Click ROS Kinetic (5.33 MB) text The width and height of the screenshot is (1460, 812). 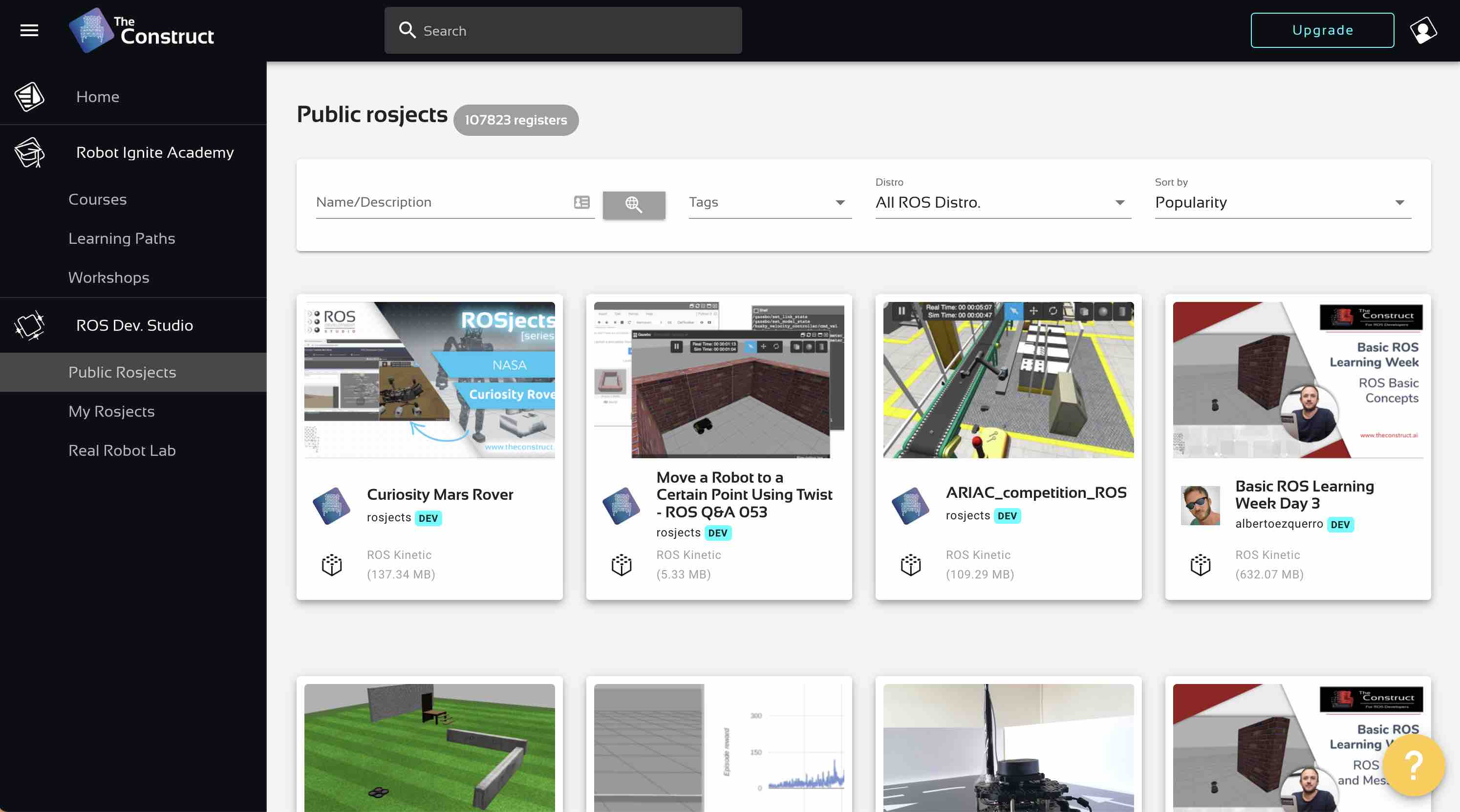(688, 564)
